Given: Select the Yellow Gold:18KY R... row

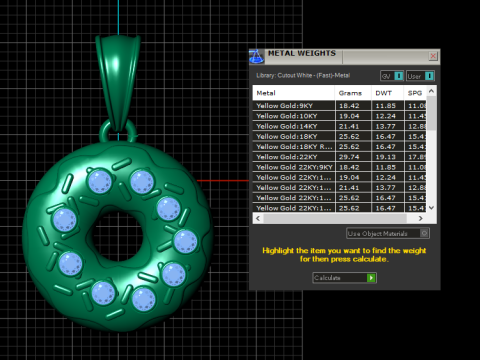Looking at the screenshot, I should 339,147.
